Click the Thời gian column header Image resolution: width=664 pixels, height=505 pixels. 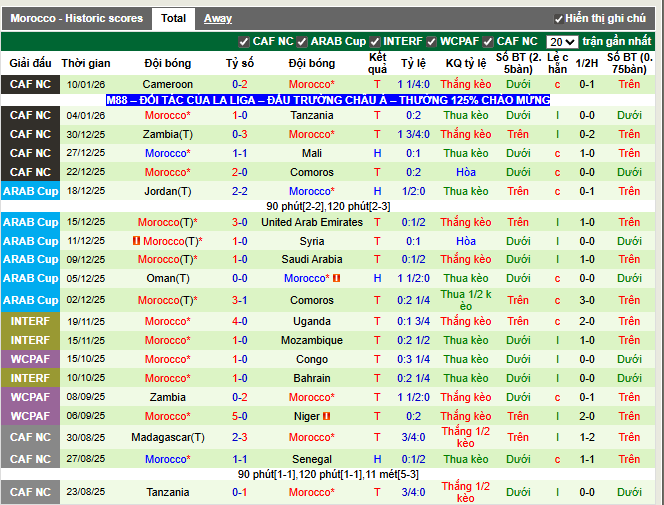tap(86, 63)
